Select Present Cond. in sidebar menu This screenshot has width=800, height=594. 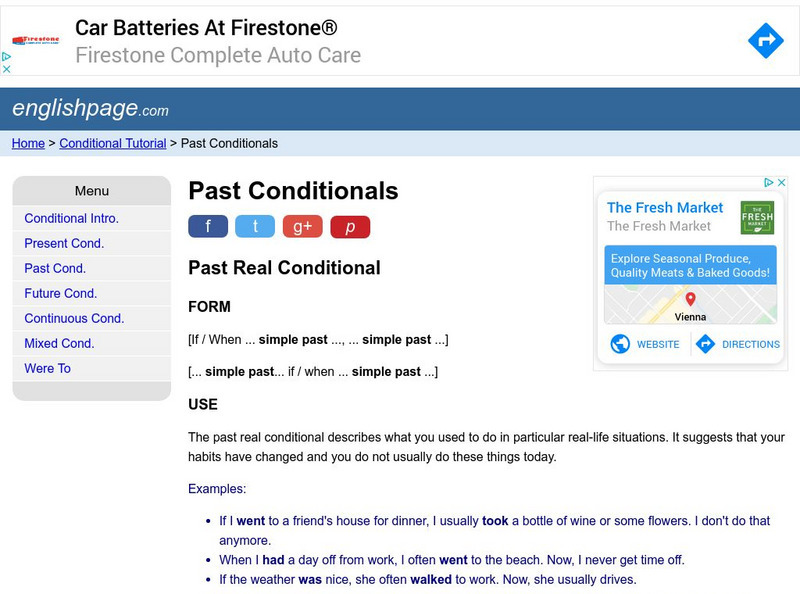pyautogui.click(x=64, y=243)
